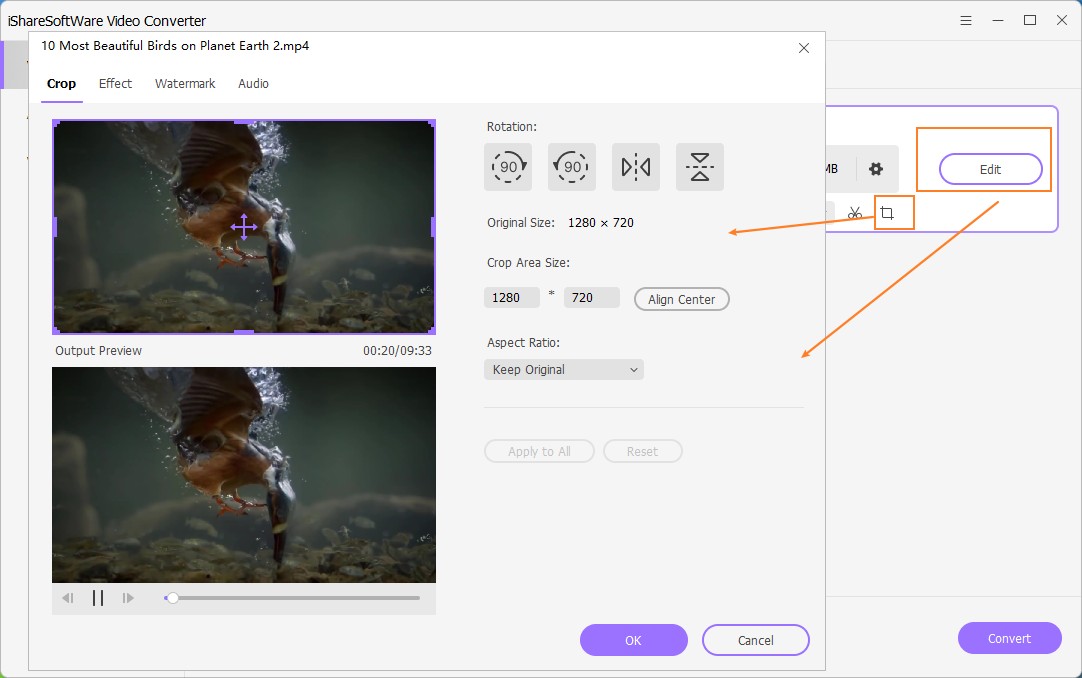Click the preview playback progress slider
Viewport: 1082px width, 678px height.
point(292,598)
